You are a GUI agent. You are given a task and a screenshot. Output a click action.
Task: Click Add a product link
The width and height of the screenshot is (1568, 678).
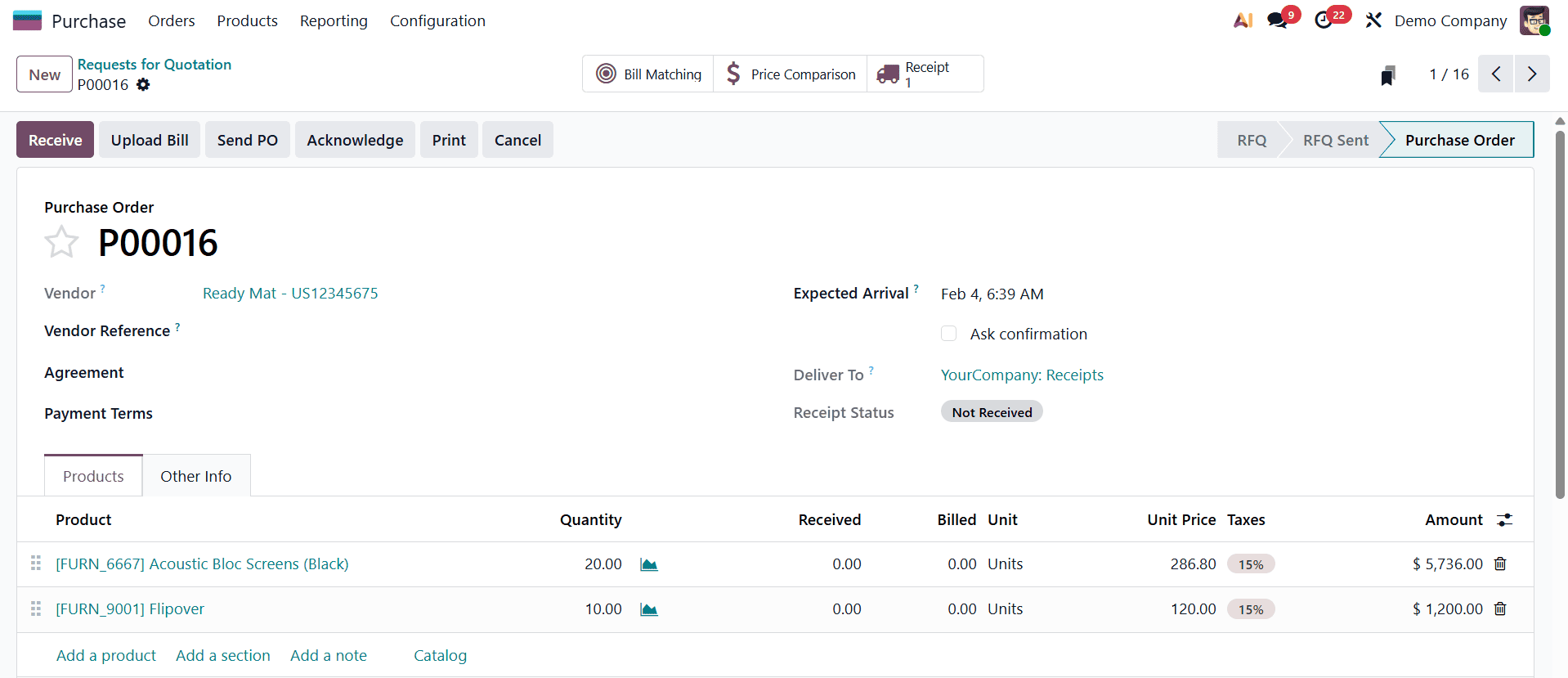pyautogui.click(x=106, y=655)
